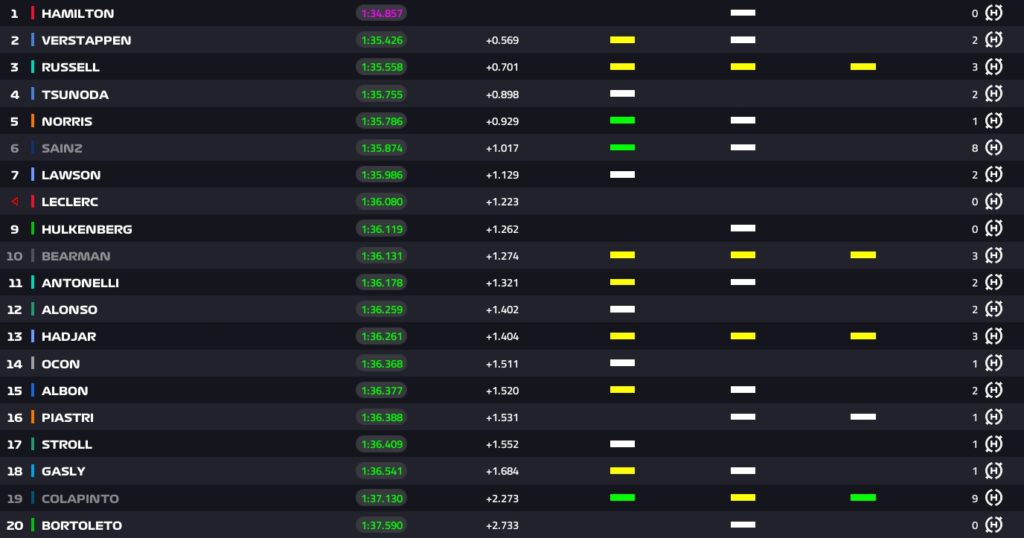Select the greyed-out BEARMAN driver entry
Image resolution: width=1024 pixels, height=538 pixels.
pos(76,256)
